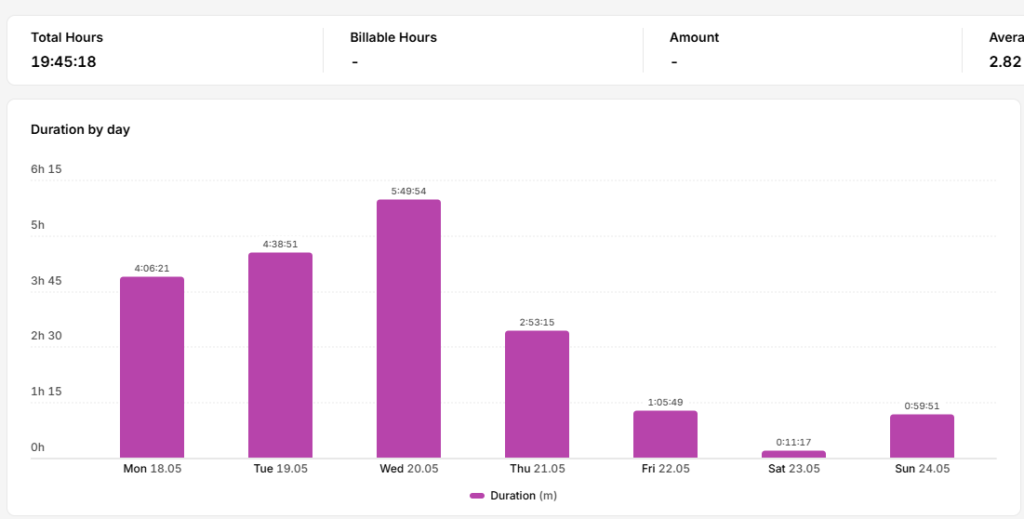Click the Wed 20.05 axis label
The height and width of the screenshot is (519, 1024).
[x=409, y=469]
